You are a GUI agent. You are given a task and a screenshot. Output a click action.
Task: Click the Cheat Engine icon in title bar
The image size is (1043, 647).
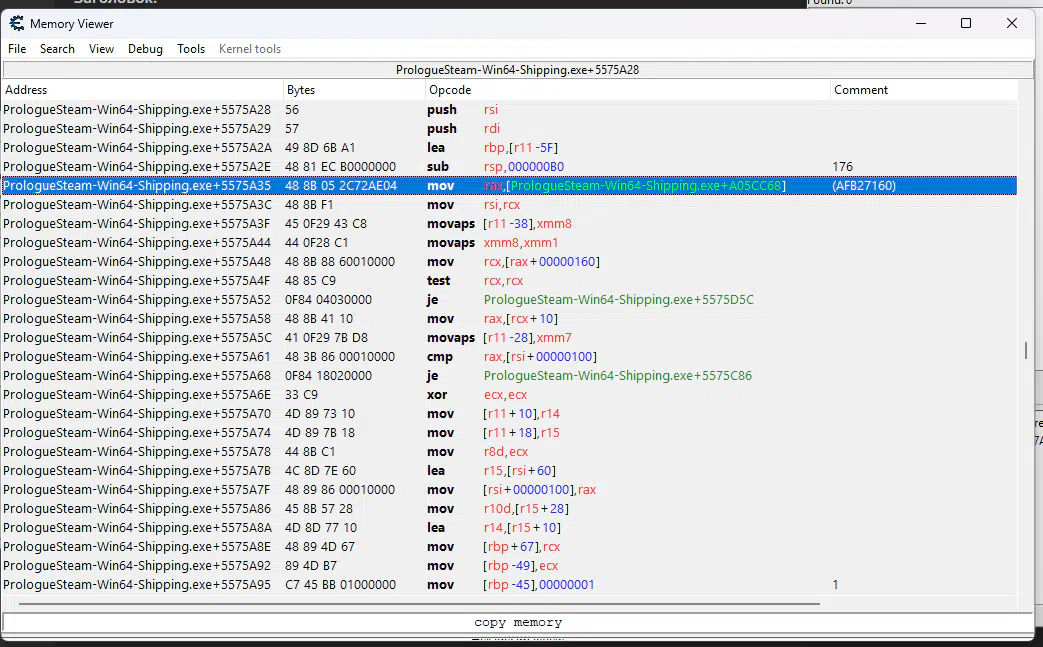[x=16, y=24]
